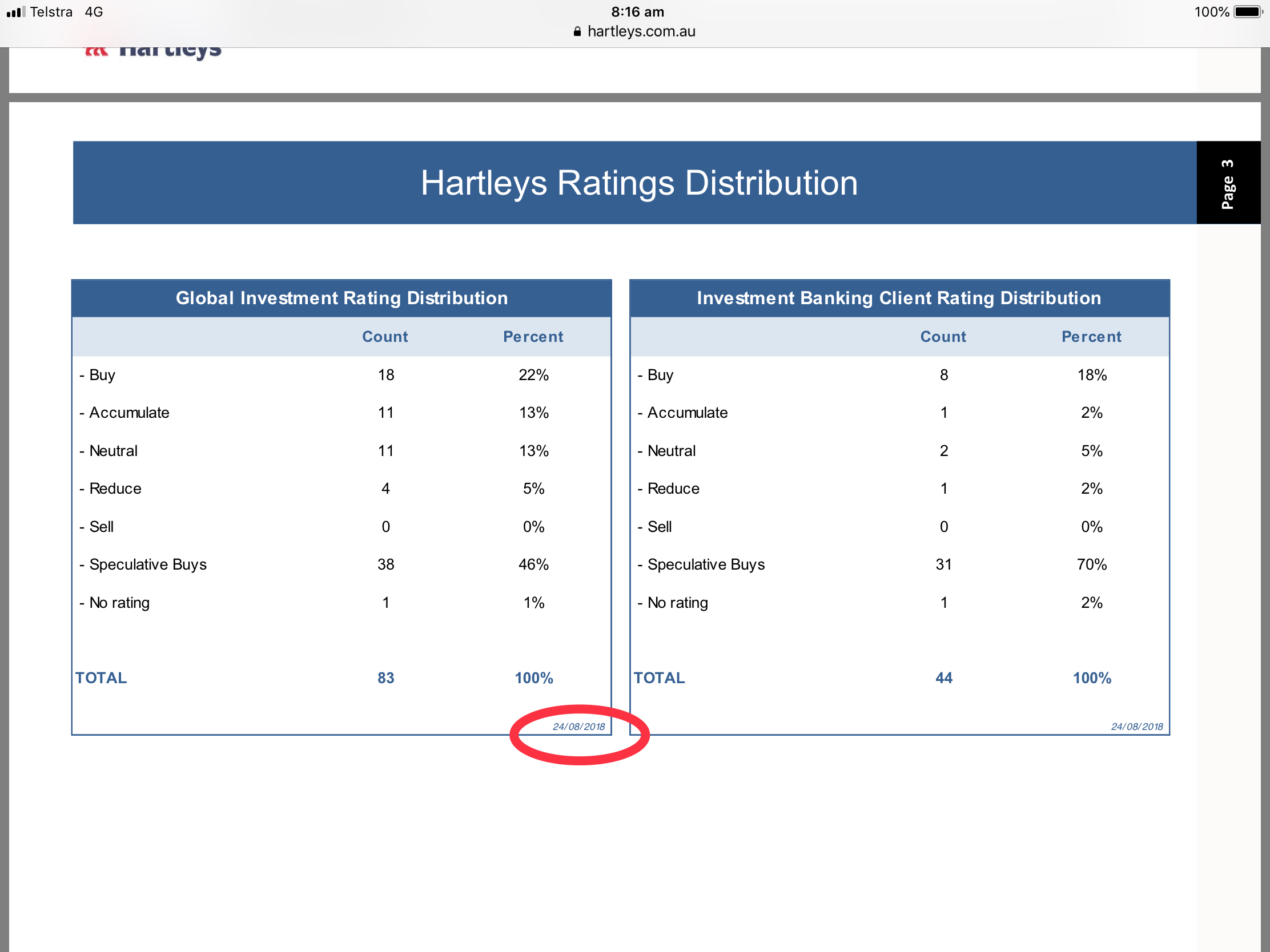
Task: Select Buy percent 22% in Global table
Action: [x=533, y=376]
